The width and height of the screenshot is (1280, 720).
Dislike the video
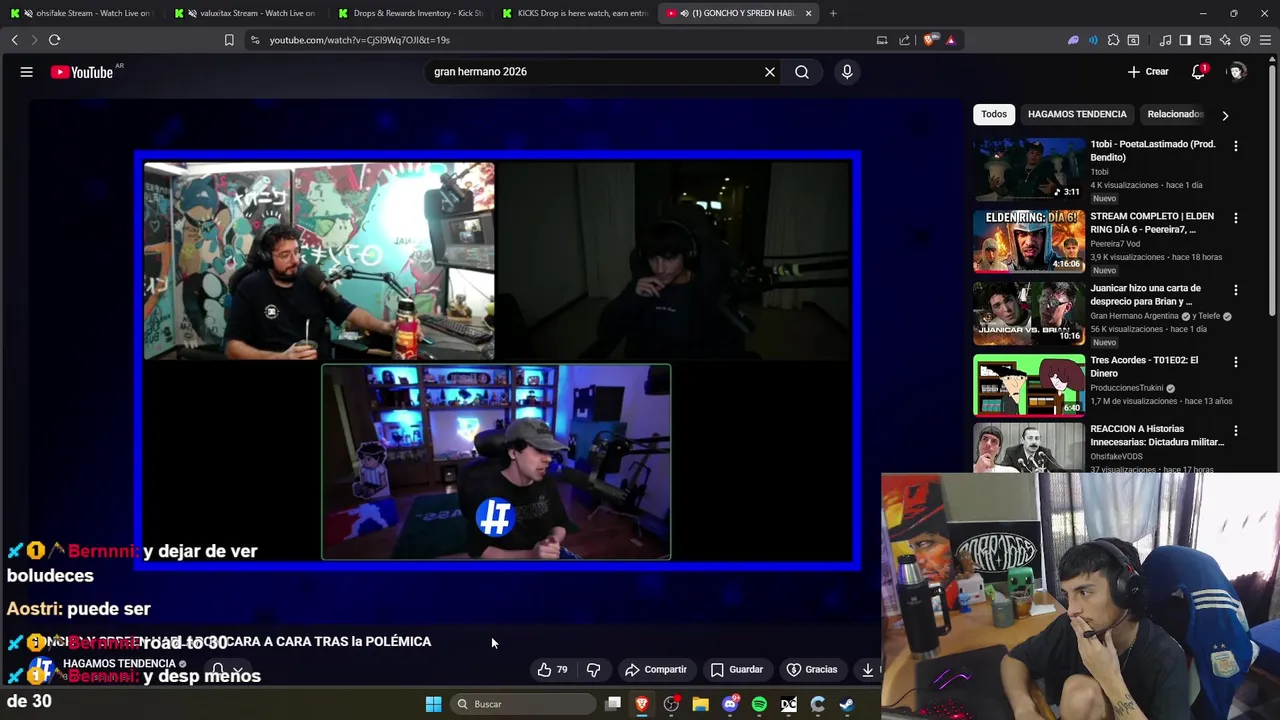coord(593,670)
